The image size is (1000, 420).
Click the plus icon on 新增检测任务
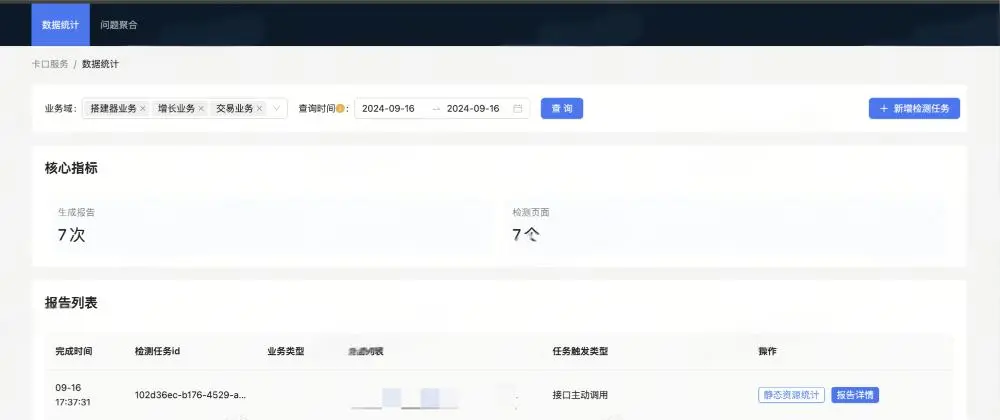(x=884, y=109)
